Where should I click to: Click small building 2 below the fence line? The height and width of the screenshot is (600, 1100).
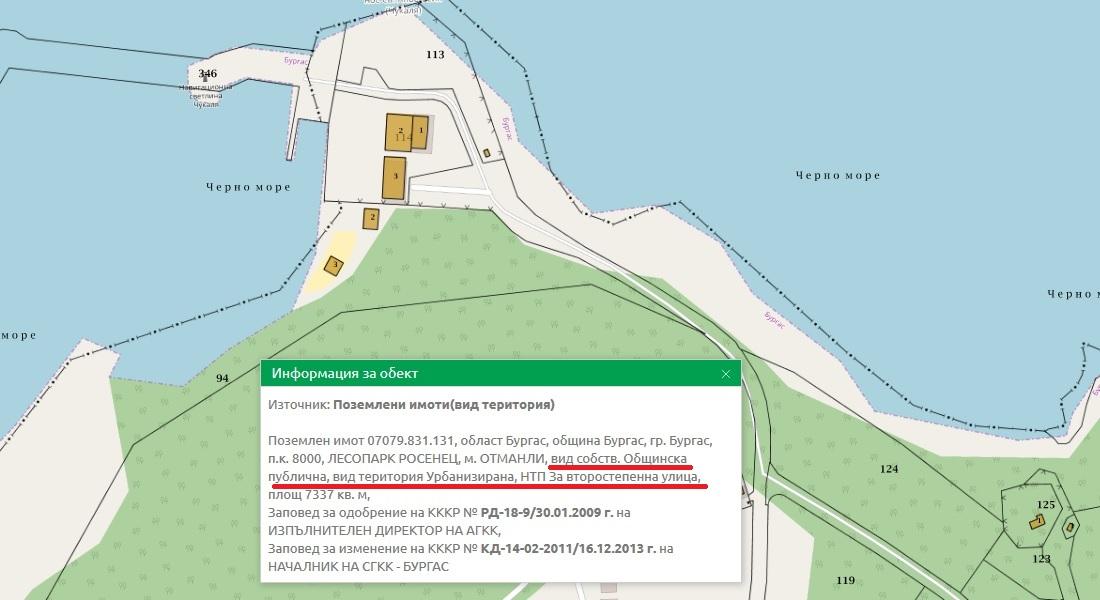pos(372,218)
